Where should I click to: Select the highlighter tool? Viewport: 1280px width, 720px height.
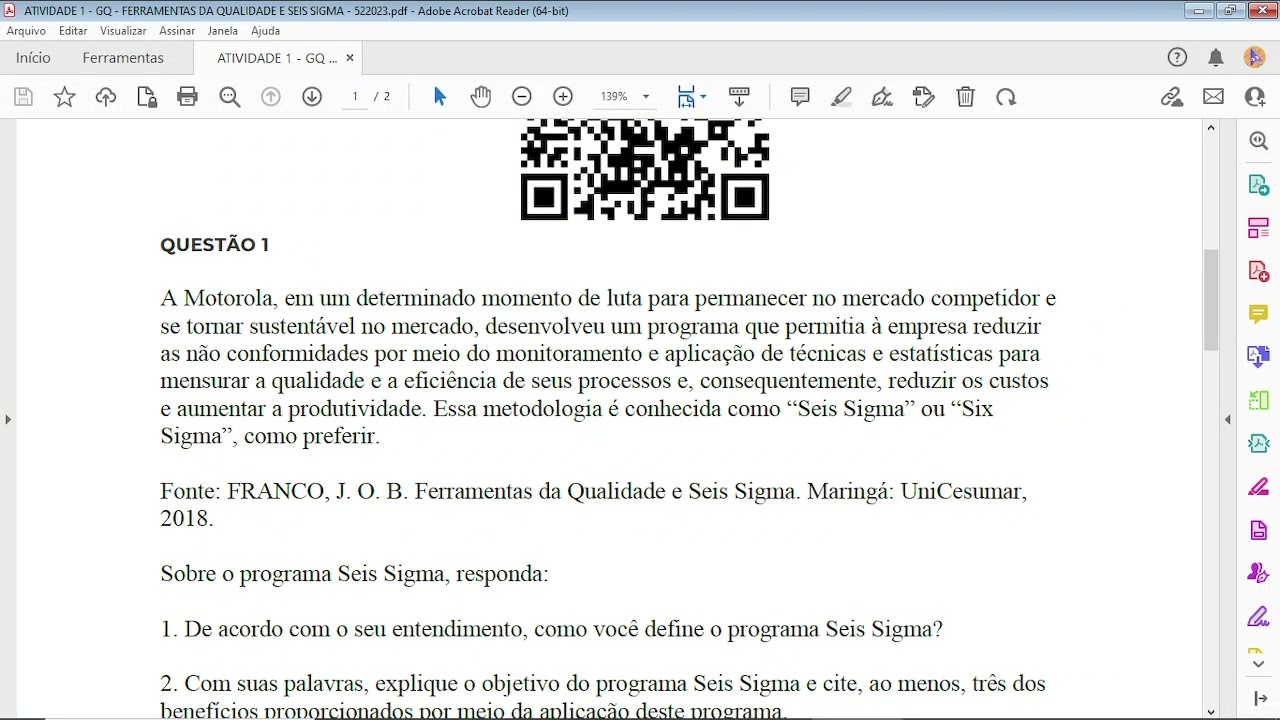[842, 97]
